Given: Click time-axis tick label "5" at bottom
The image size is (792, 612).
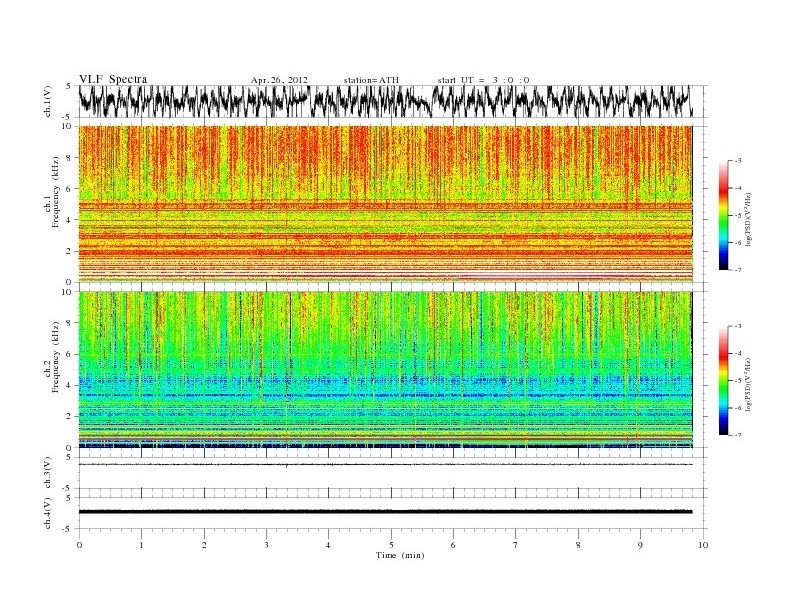Looking at the screenshot, I should [x=391, y=545].
